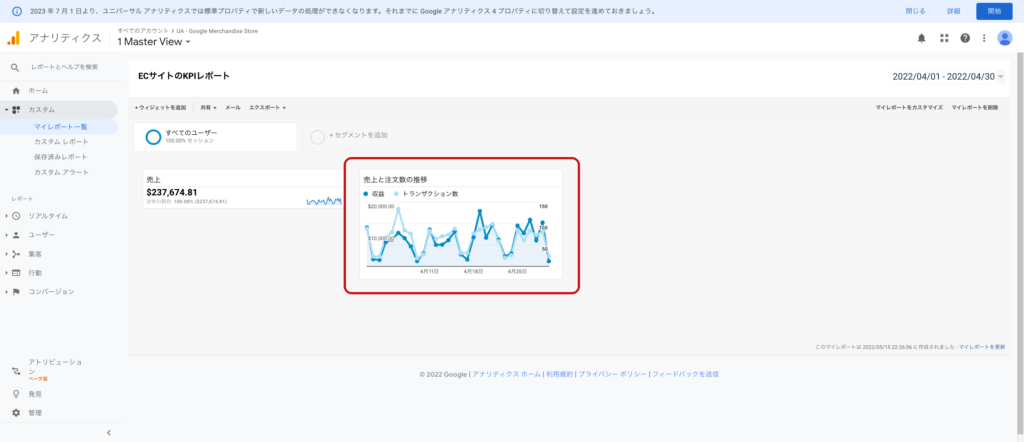The width and height of the screenshot is (1024, 442).
Task: Click マイレポートを削除
Action: tap(974, 107)
